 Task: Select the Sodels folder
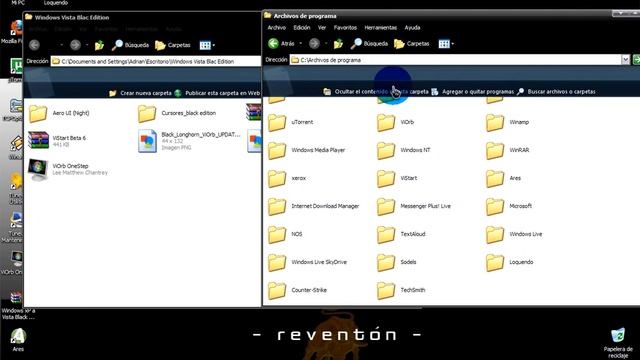[397, 262]
